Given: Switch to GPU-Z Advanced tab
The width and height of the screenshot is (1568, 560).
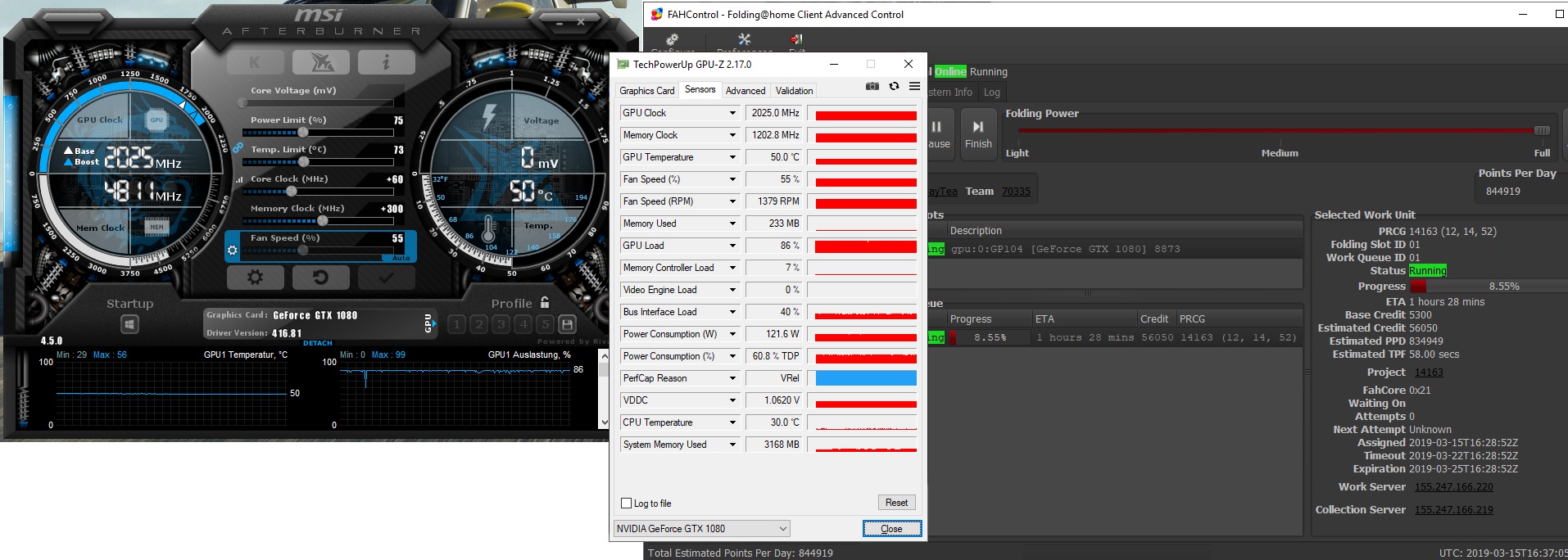Looking at the screenshot, I should coord(745,91).
